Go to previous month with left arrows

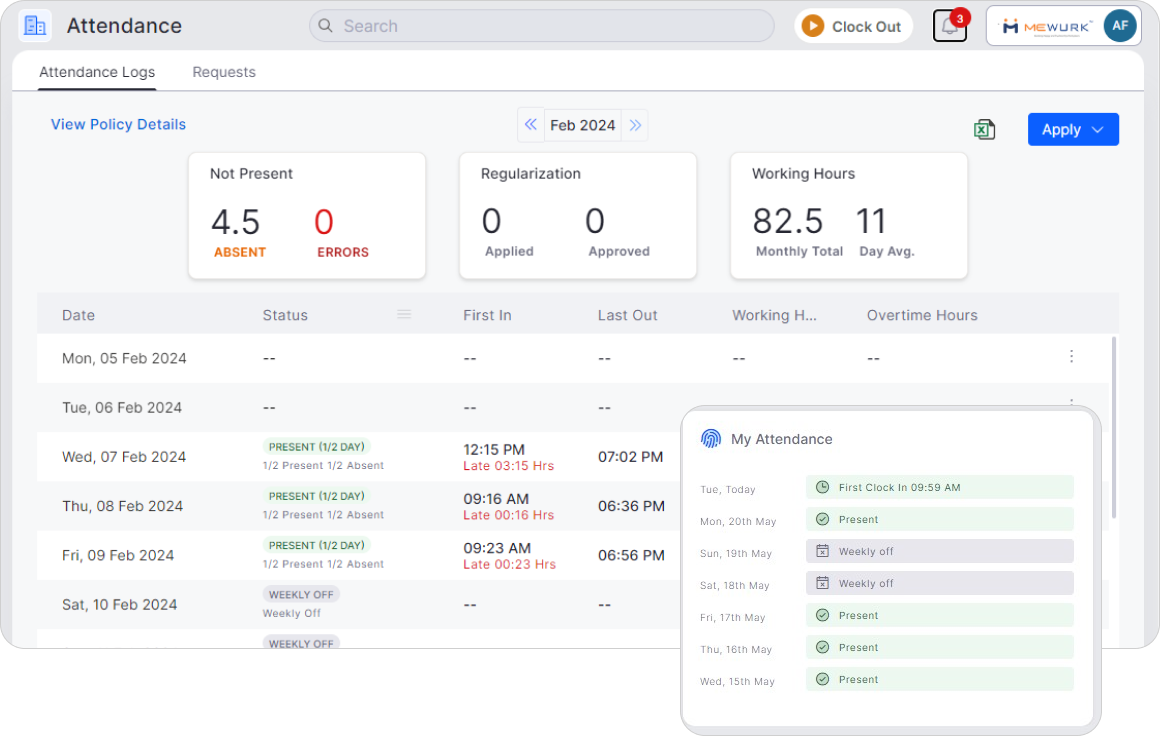[530, 125]
